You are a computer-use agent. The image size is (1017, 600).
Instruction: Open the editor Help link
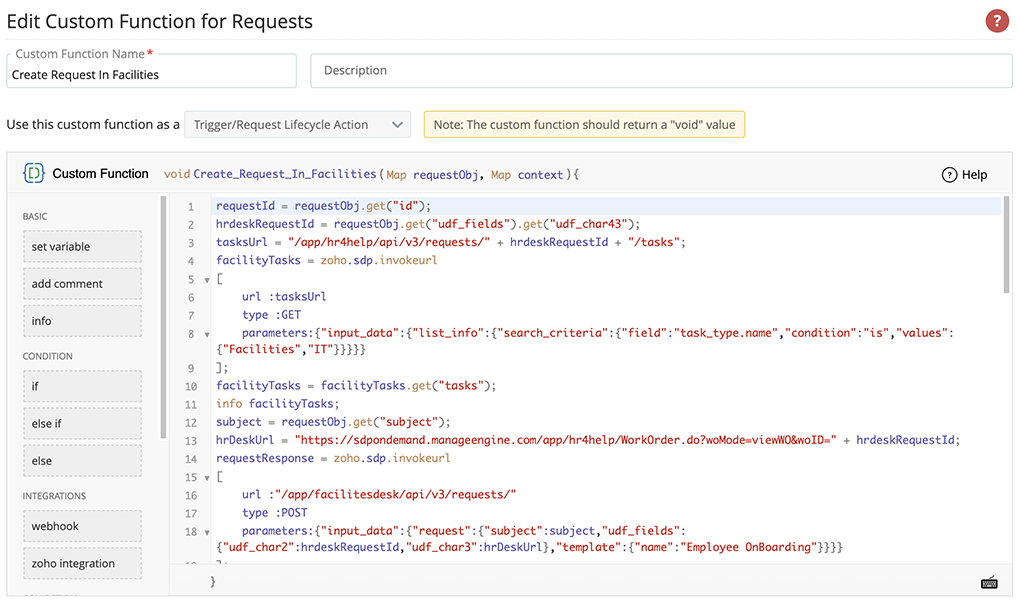[x=964, y=175]
